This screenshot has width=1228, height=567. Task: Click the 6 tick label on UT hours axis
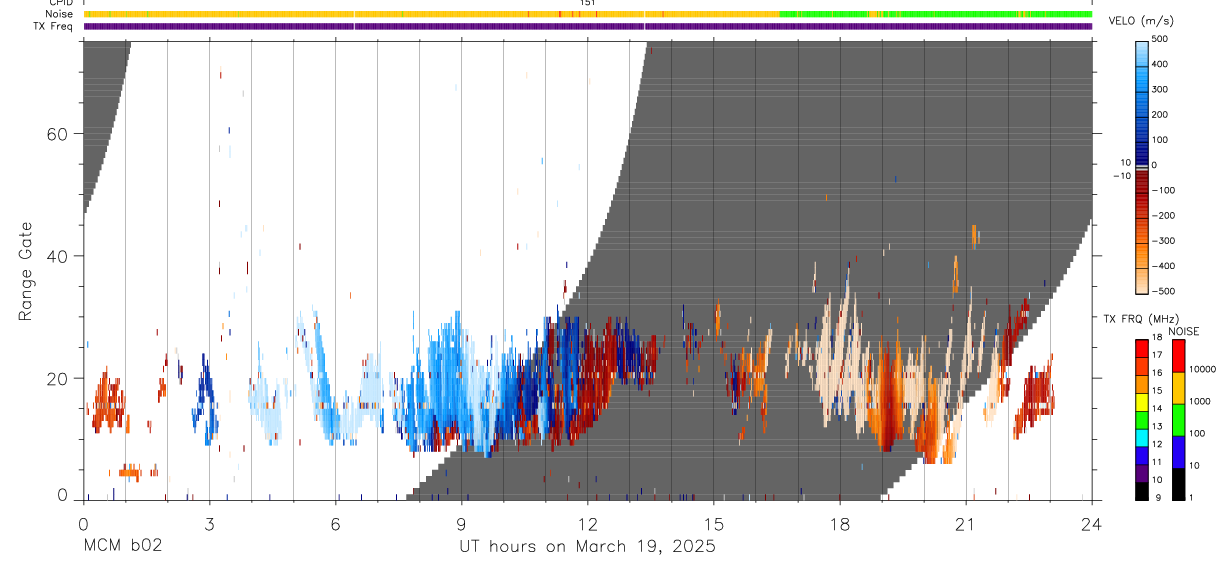click(x=335, y=524)
